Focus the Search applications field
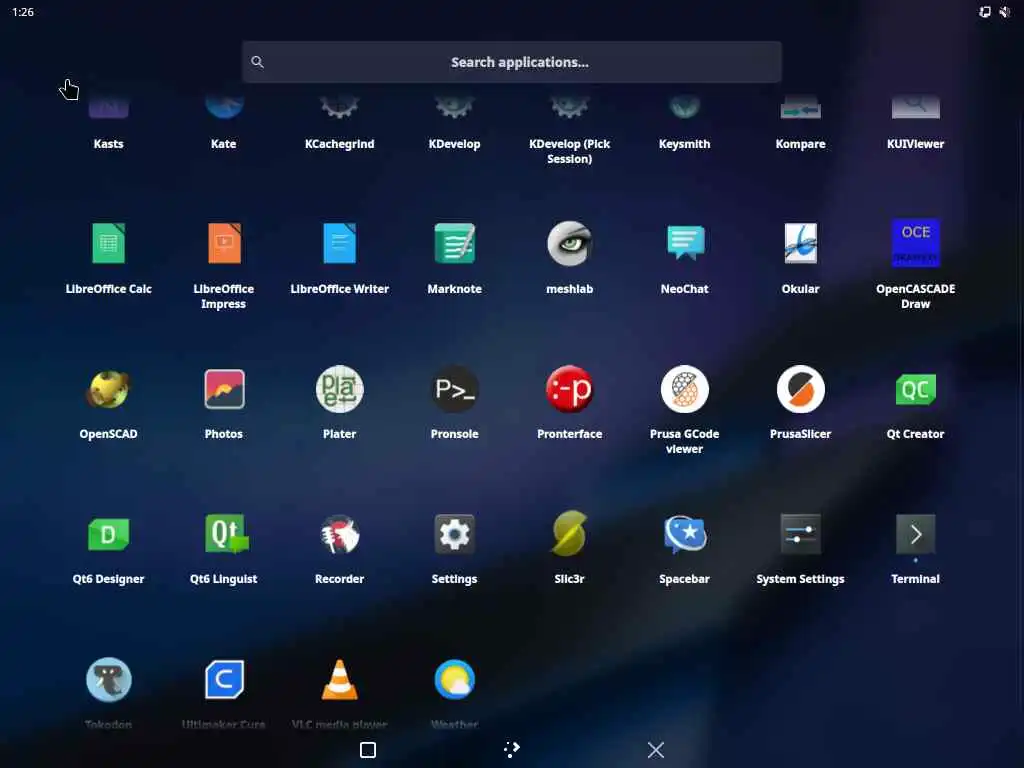The width and height of the screenshot is (1024, 768). (x=512, y=62)
